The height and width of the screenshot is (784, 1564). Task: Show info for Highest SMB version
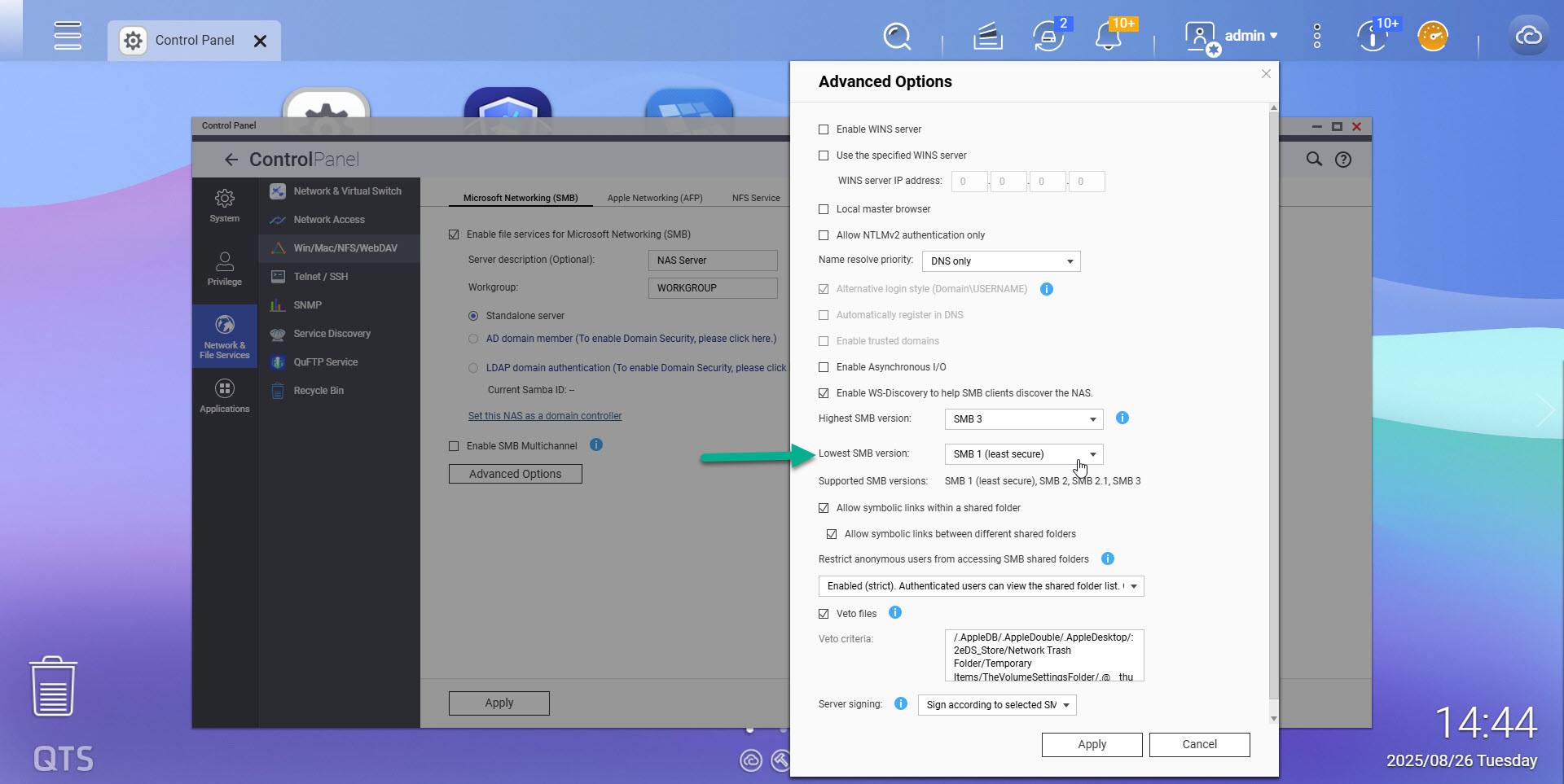[x=1122, y=418]
